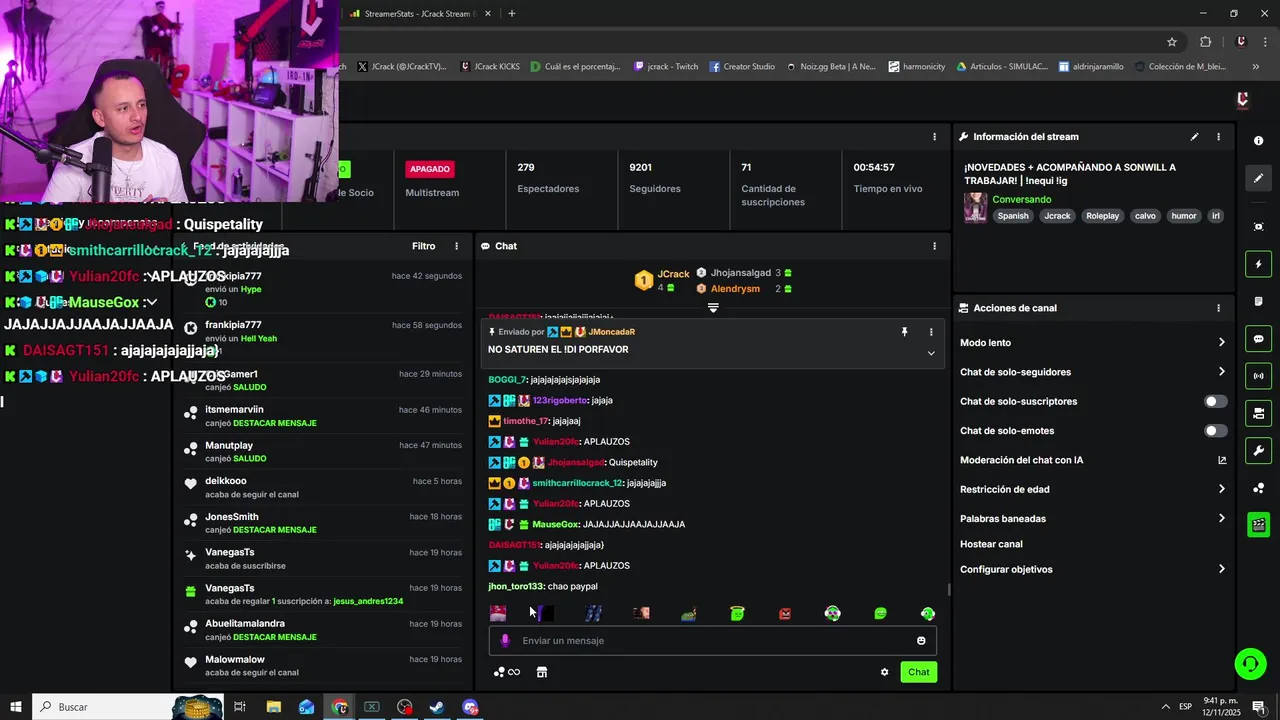The image size is (1280, 720).
Task: Show hidden system tray icons
Action: [x=1165, y=707]
